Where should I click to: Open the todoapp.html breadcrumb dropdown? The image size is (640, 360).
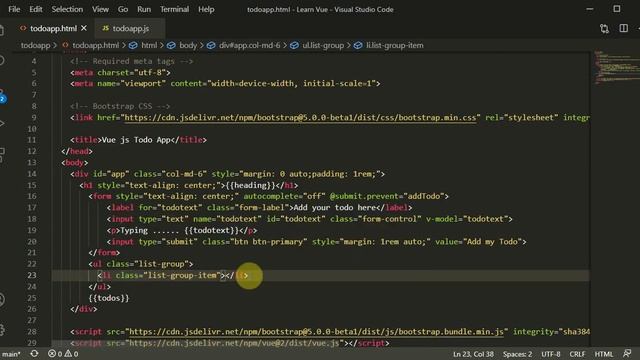tap(96, 45)
